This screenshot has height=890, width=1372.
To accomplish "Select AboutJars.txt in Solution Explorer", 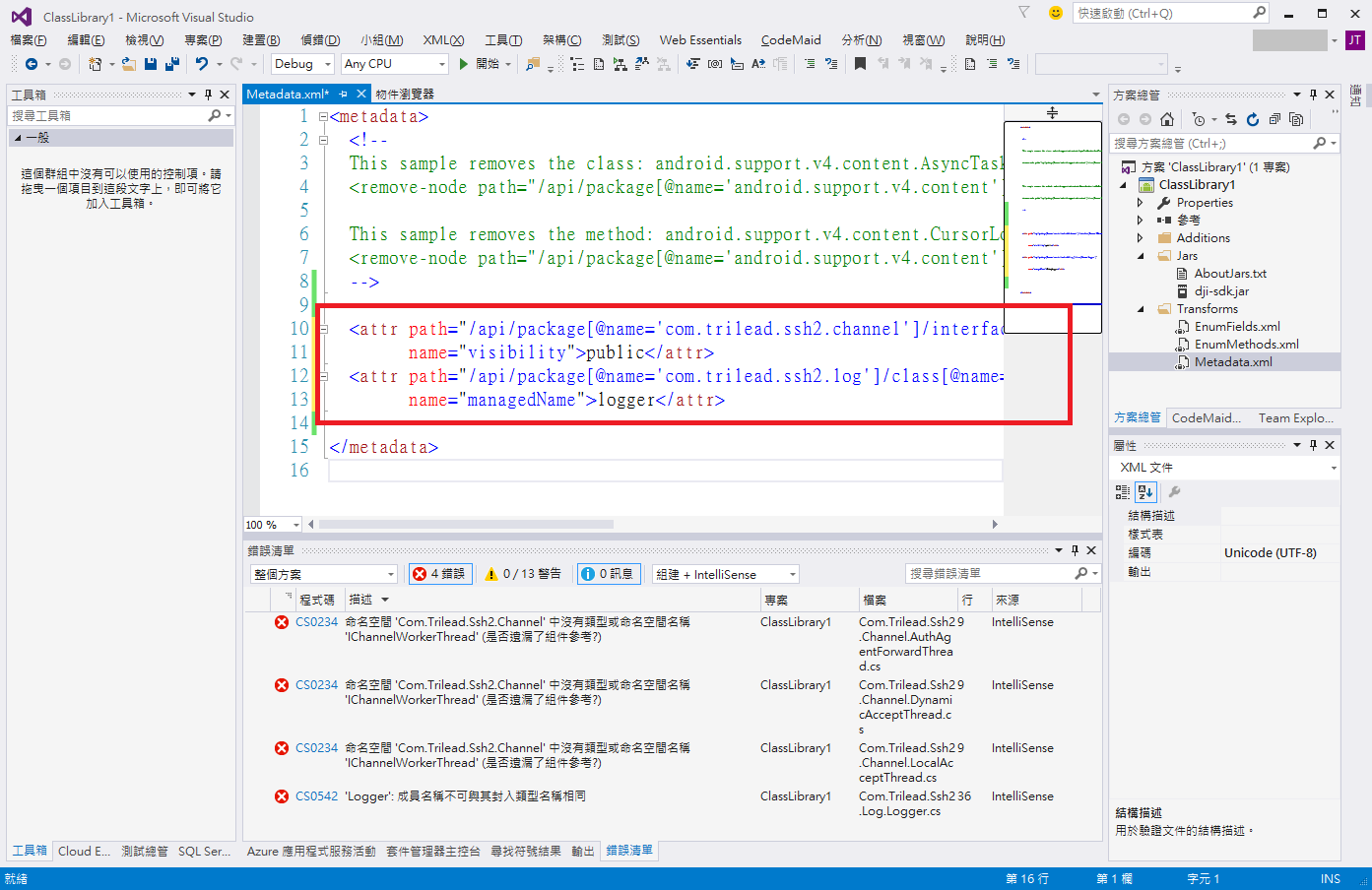I will tap(1230, 274).
